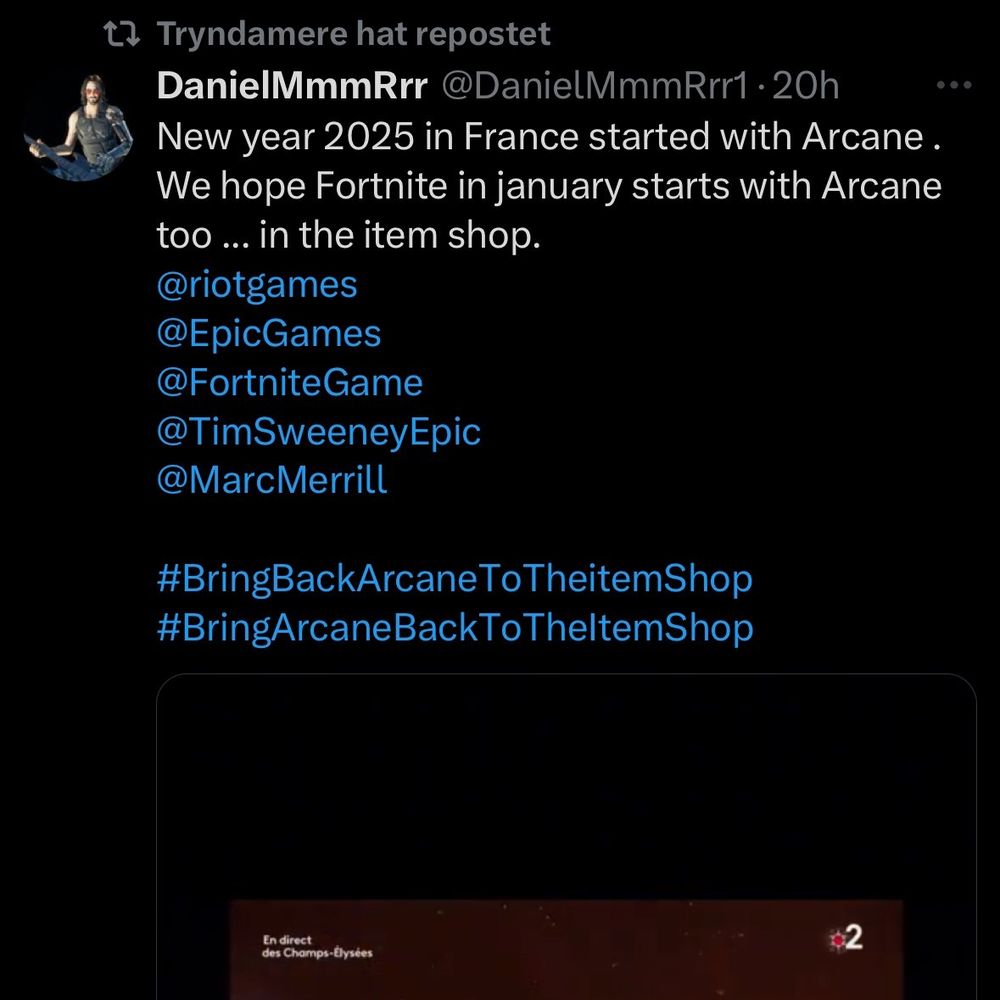
Task: Click the France 2 channel logo in video
Action: 847,938
